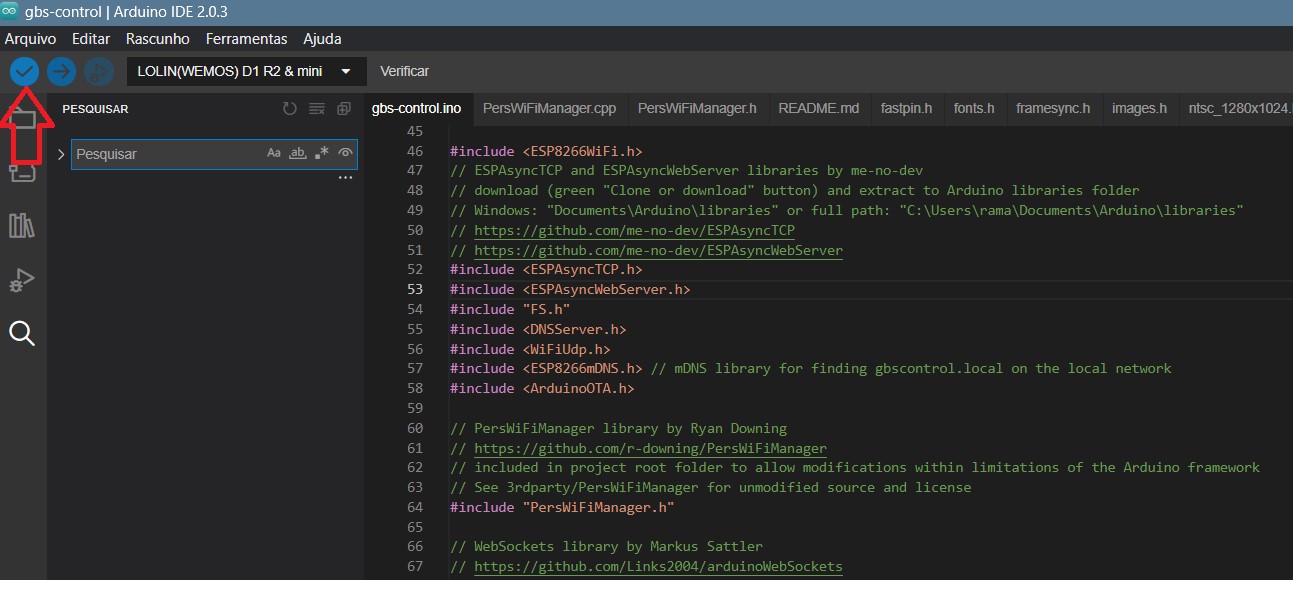Open the Boards Manager sidebar icon
1293x589 pixels.
[22, 172]
